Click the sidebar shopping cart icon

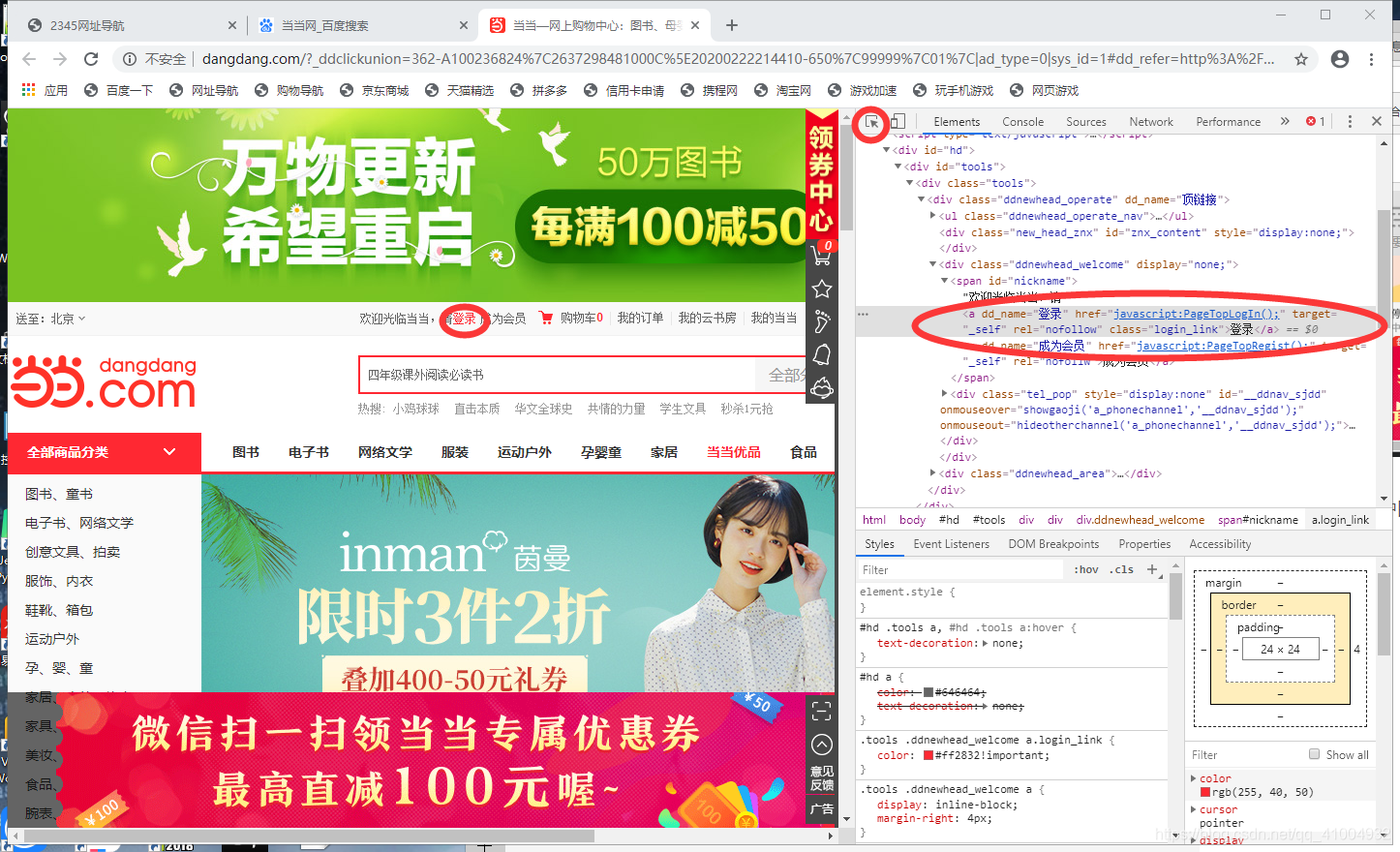(x=822, y=255)
